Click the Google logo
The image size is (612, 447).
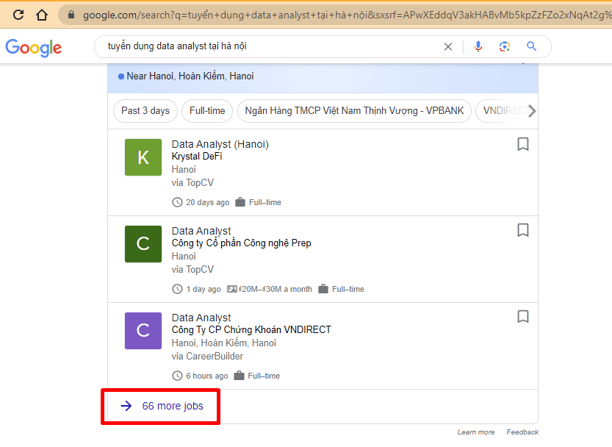34,48
